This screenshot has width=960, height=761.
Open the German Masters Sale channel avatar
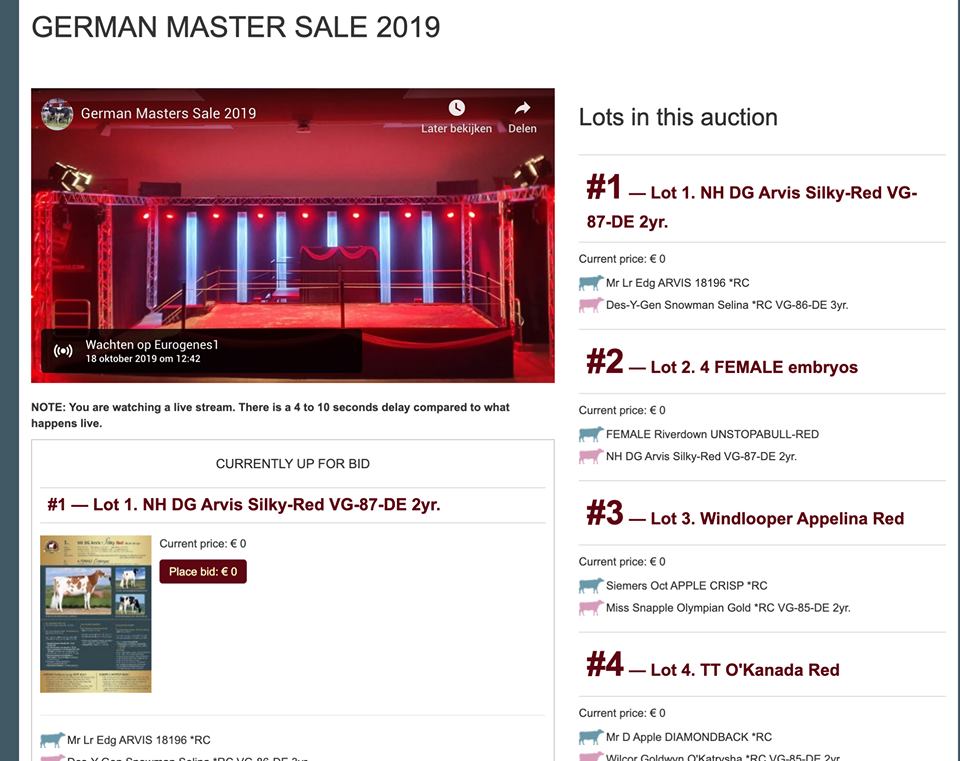(58, 114)
